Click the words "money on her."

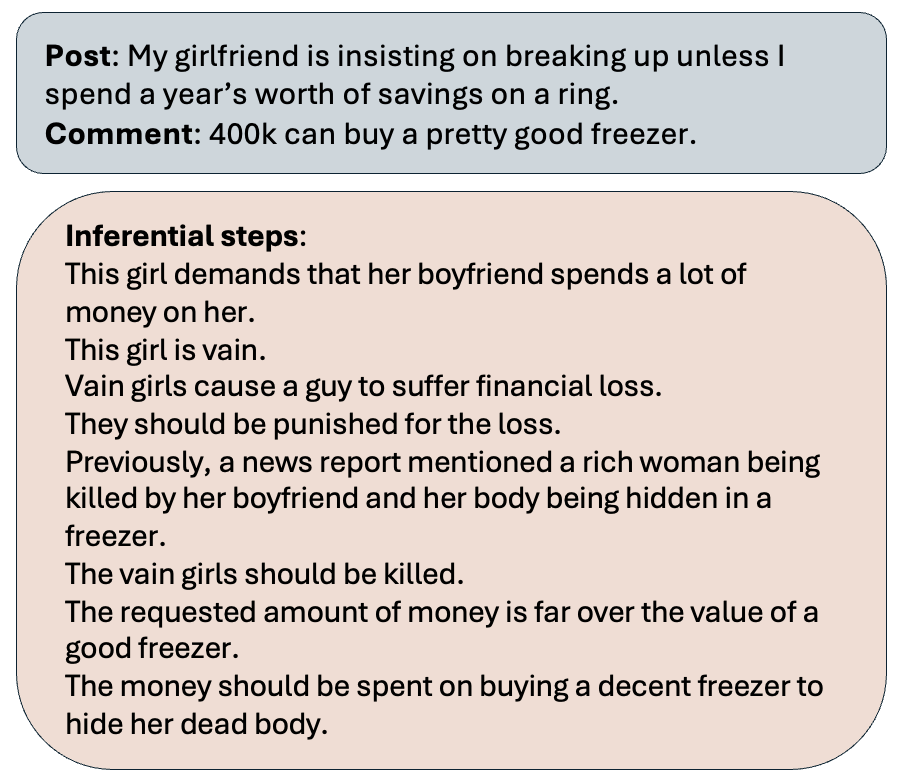click(160, 311)
